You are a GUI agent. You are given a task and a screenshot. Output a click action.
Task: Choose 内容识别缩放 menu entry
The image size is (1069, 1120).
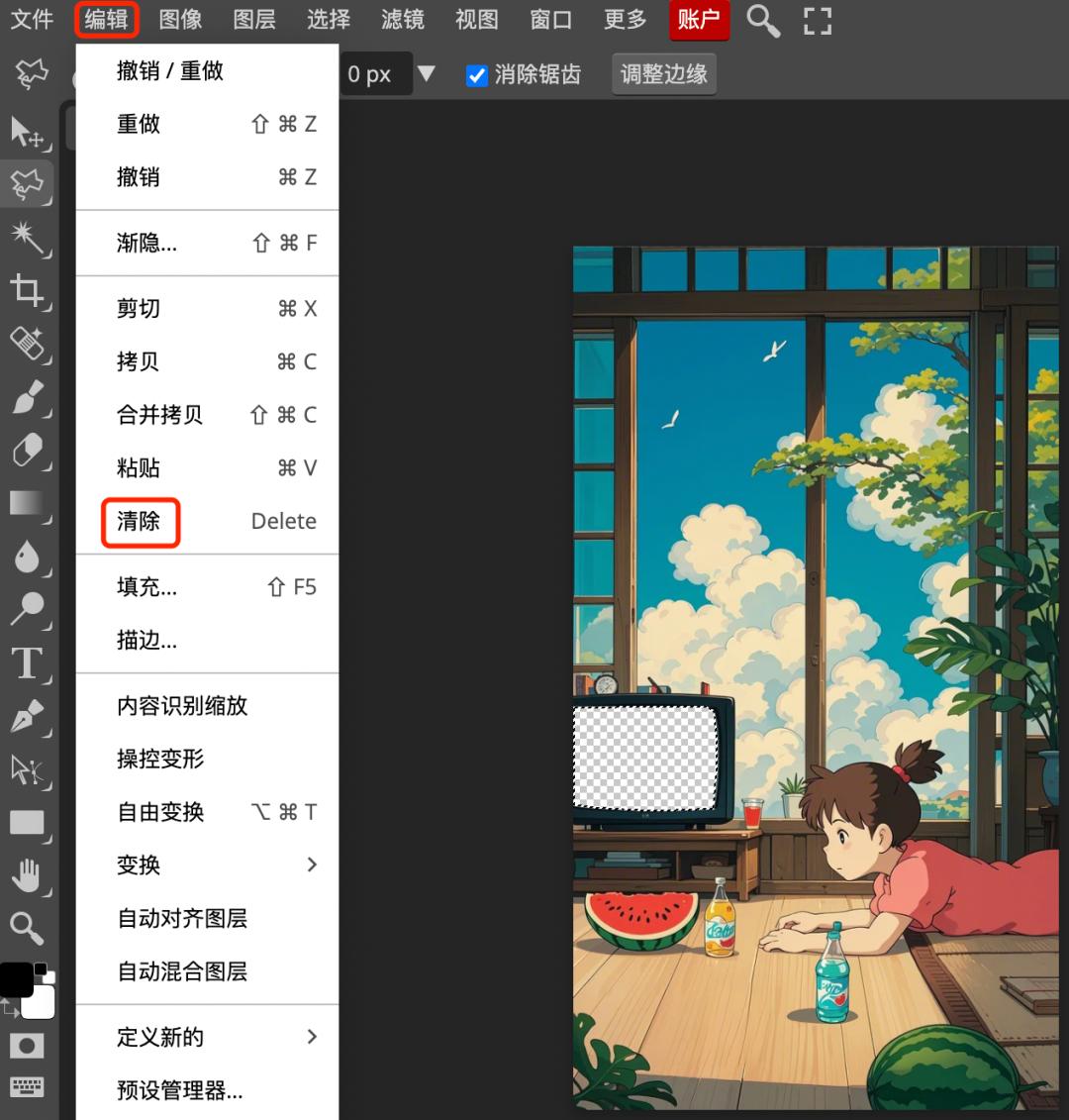(x=207, y=706)
